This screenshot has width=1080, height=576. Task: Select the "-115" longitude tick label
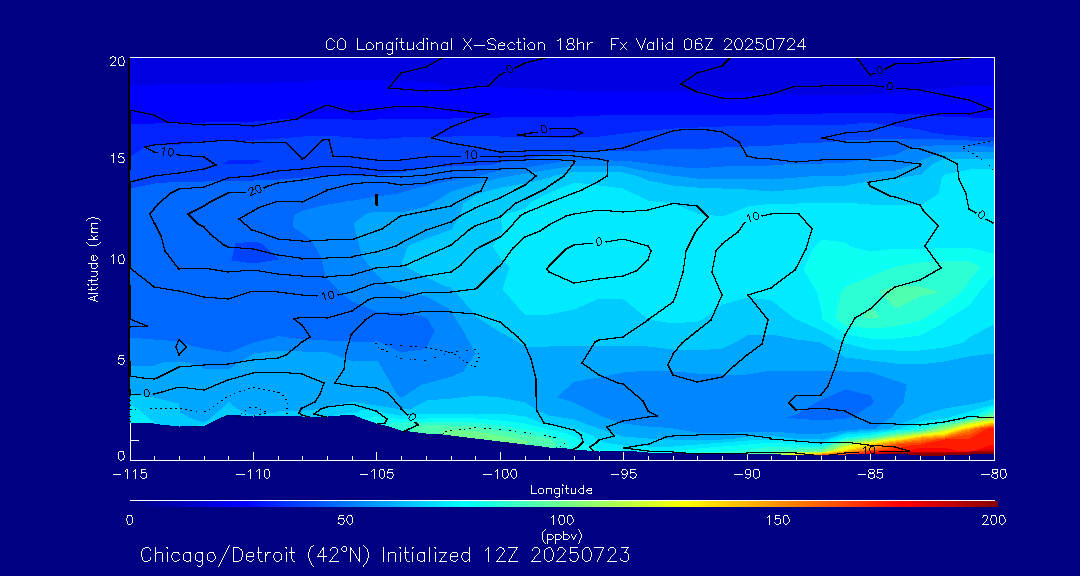pyautogui.click(x=130, y=475)
